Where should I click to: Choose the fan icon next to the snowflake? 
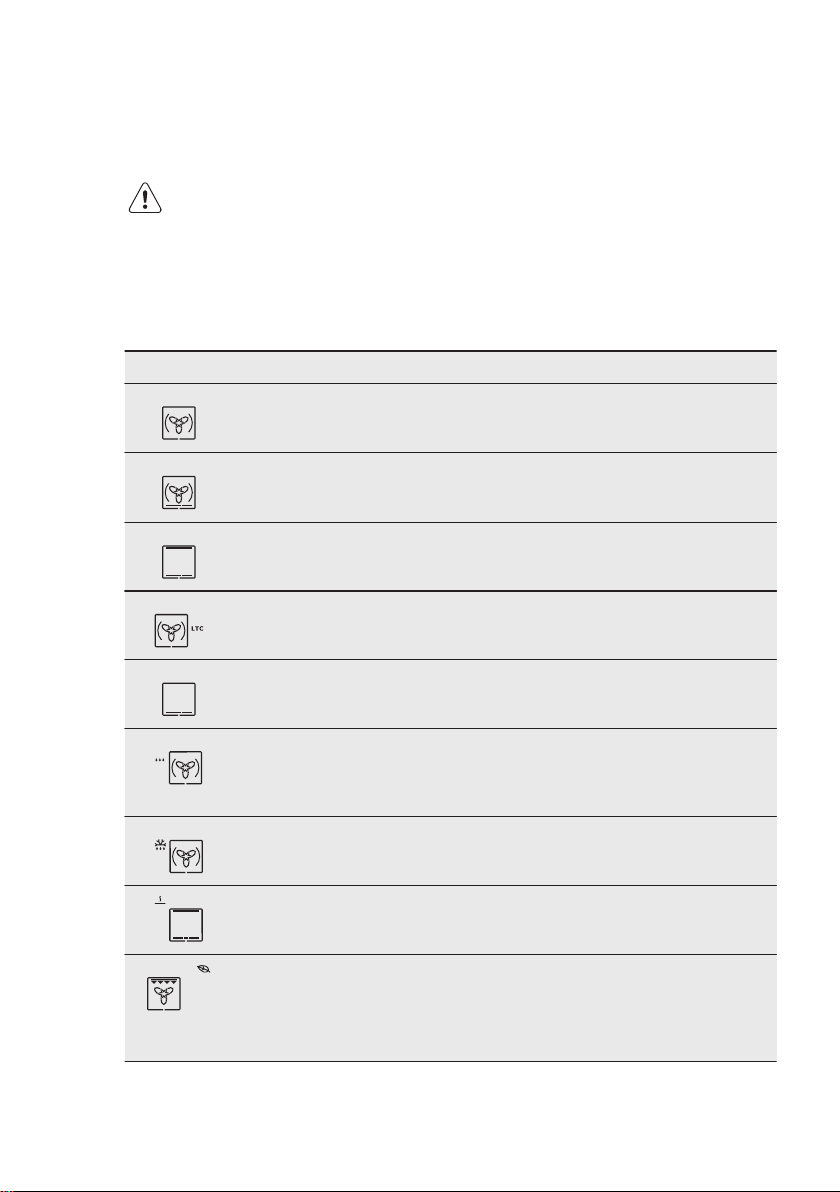[x=185, y=857]
